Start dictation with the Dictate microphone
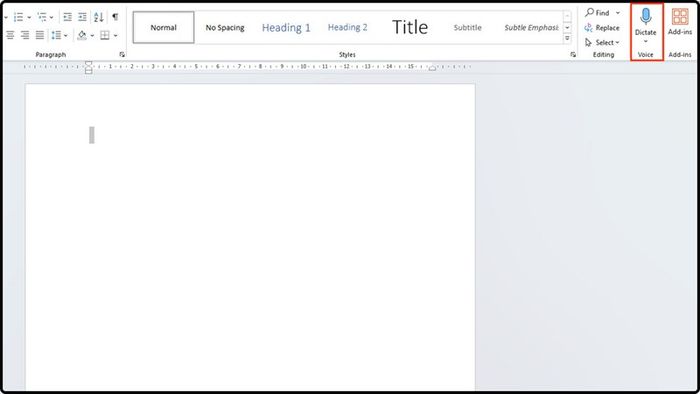 (646, 21)
